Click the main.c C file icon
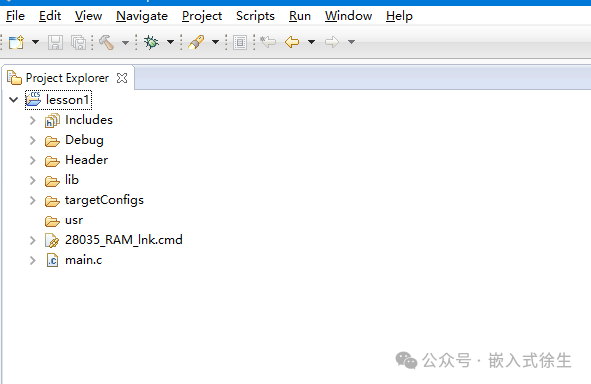Image resolution: width=591 pixels, height=384 pixels. tap(52, 260)
